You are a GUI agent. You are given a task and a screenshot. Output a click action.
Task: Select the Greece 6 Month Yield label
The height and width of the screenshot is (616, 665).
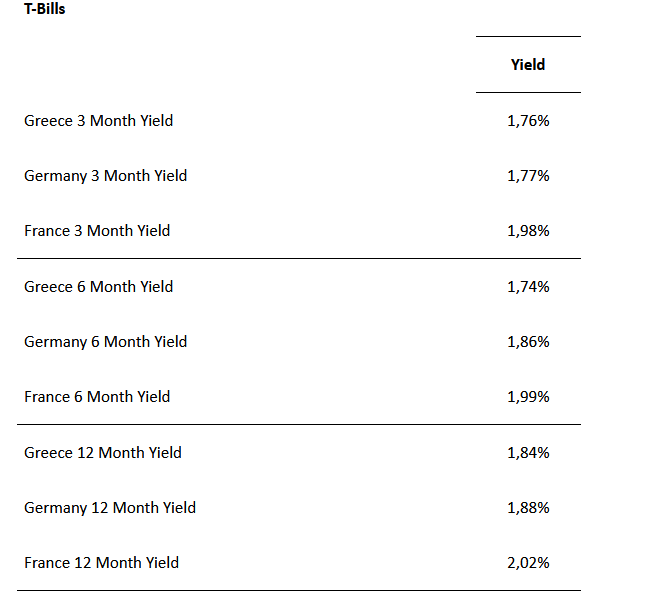[x=98, y=287]
